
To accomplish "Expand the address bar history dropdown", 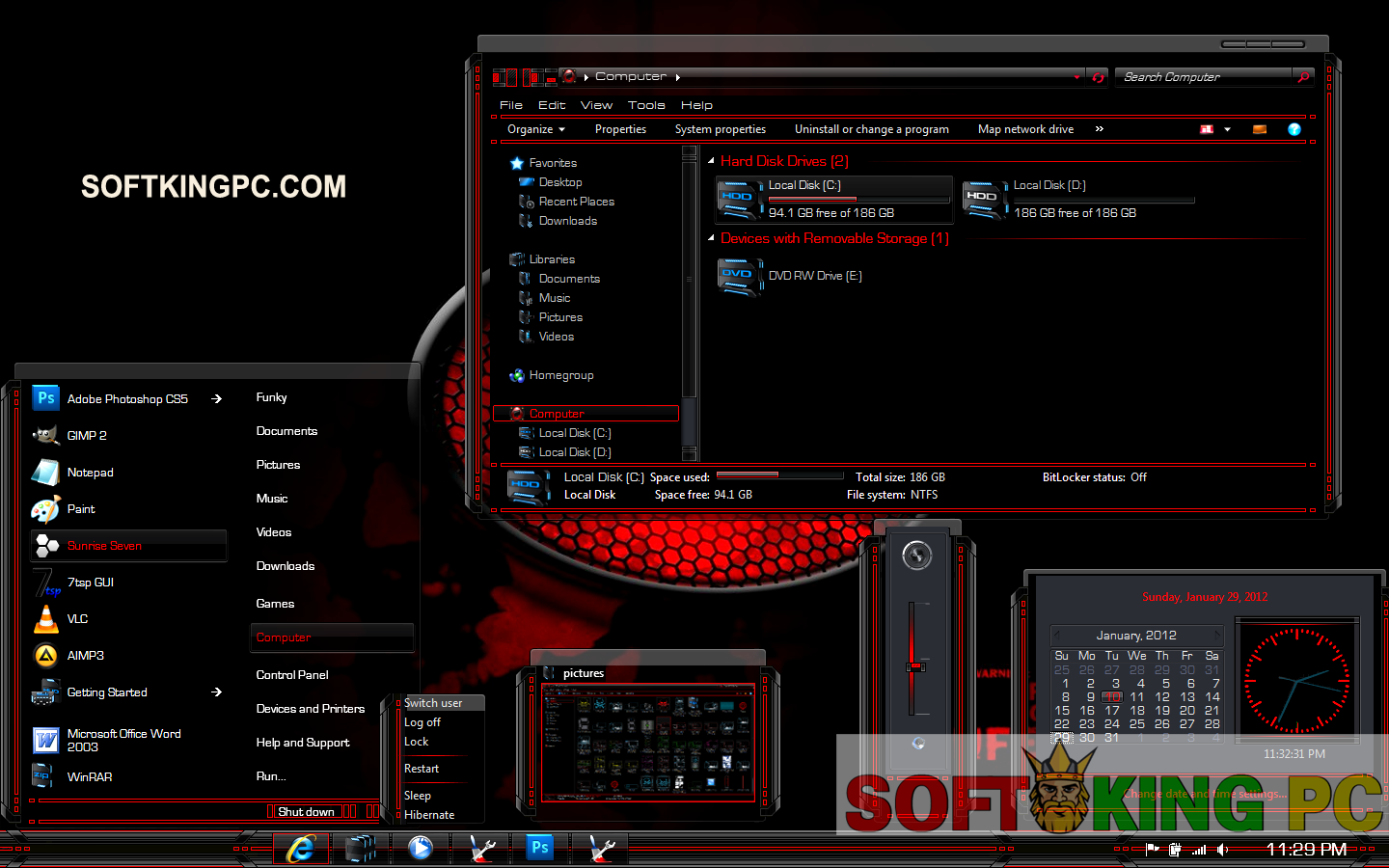I will (x=1077, y=77).
